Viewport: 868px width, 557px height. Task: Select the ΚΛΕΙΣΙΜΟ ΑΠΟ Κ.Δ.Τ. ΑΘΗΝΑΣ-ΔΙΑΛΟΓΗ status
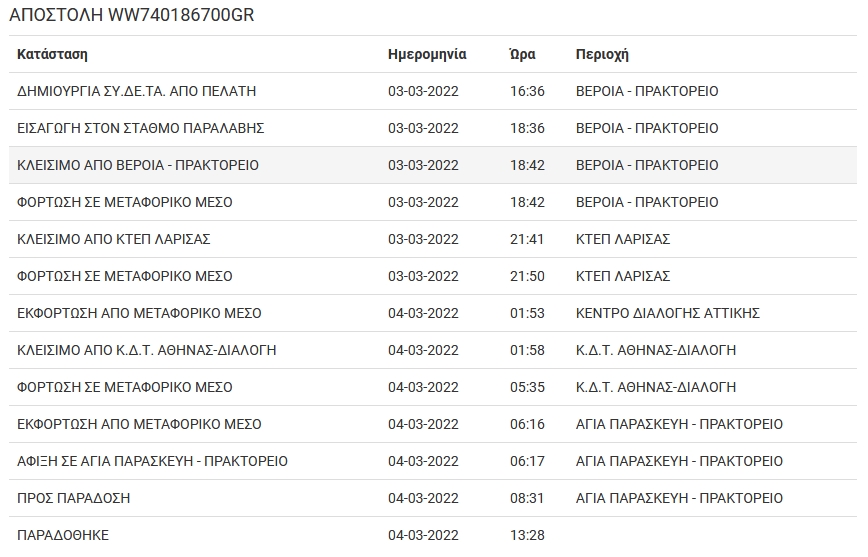(x=147, y=350)
